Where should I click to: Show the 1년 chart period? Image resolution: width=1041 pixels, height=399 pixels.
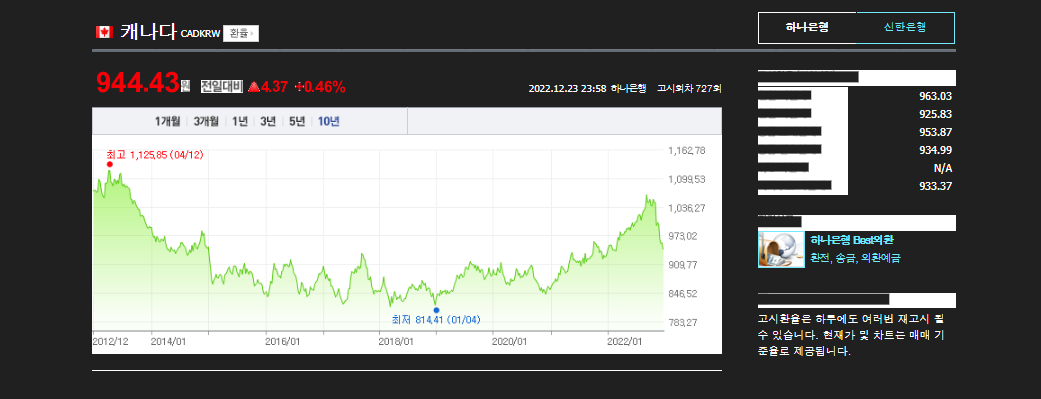click(240, 121)
